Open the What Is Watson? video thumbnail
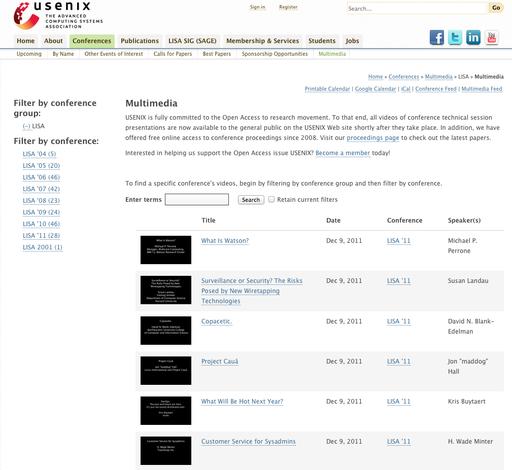Viewport: 512px width, 470px height. click(x=166, y=250)
